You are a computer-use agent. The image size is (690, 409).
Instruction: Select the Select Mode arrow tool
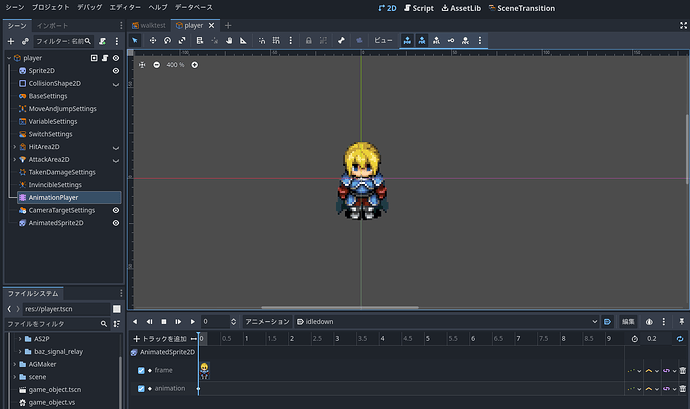point(135,41)
